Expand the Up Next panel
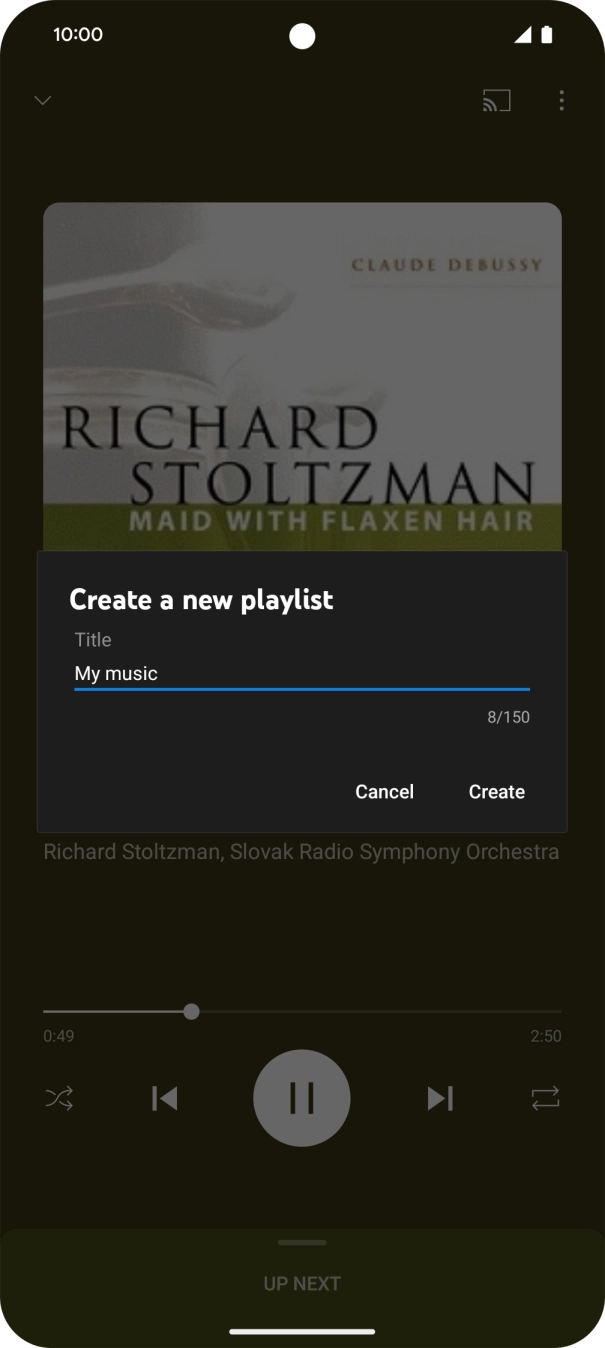Image resolution: width=605 pixels, height=1348 pixels. coord(302,1241)
